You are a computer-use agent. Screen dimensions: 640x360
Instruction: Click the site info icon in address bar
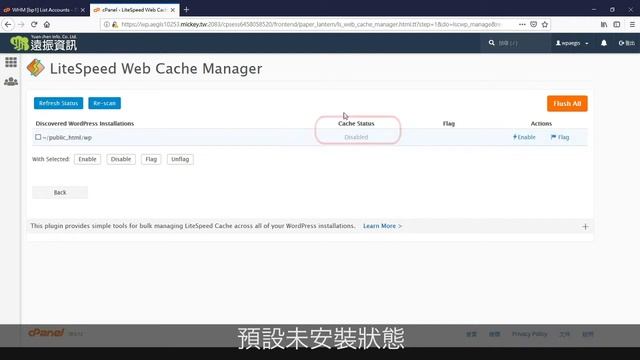(107, 24)
